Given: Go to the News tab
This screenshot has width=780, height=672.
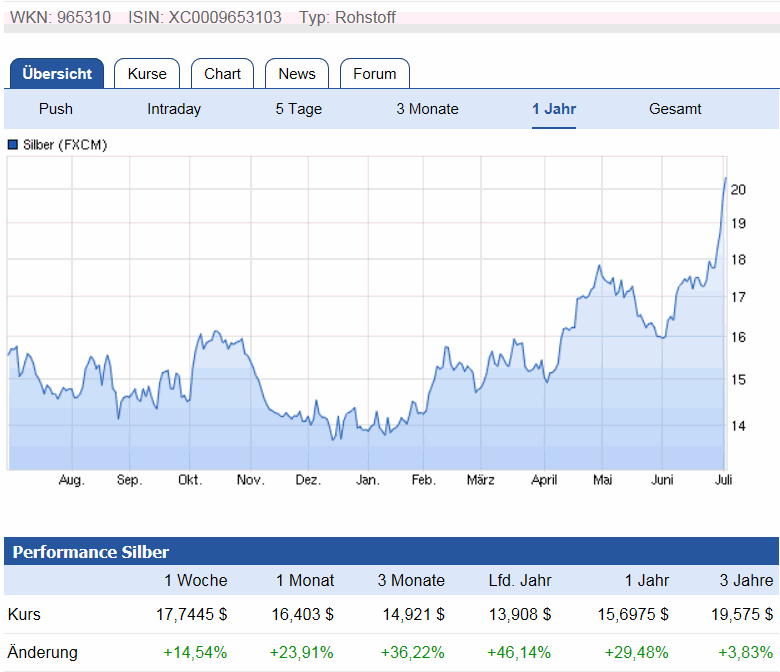Looking at the screenshot, I should coord(297,74).
